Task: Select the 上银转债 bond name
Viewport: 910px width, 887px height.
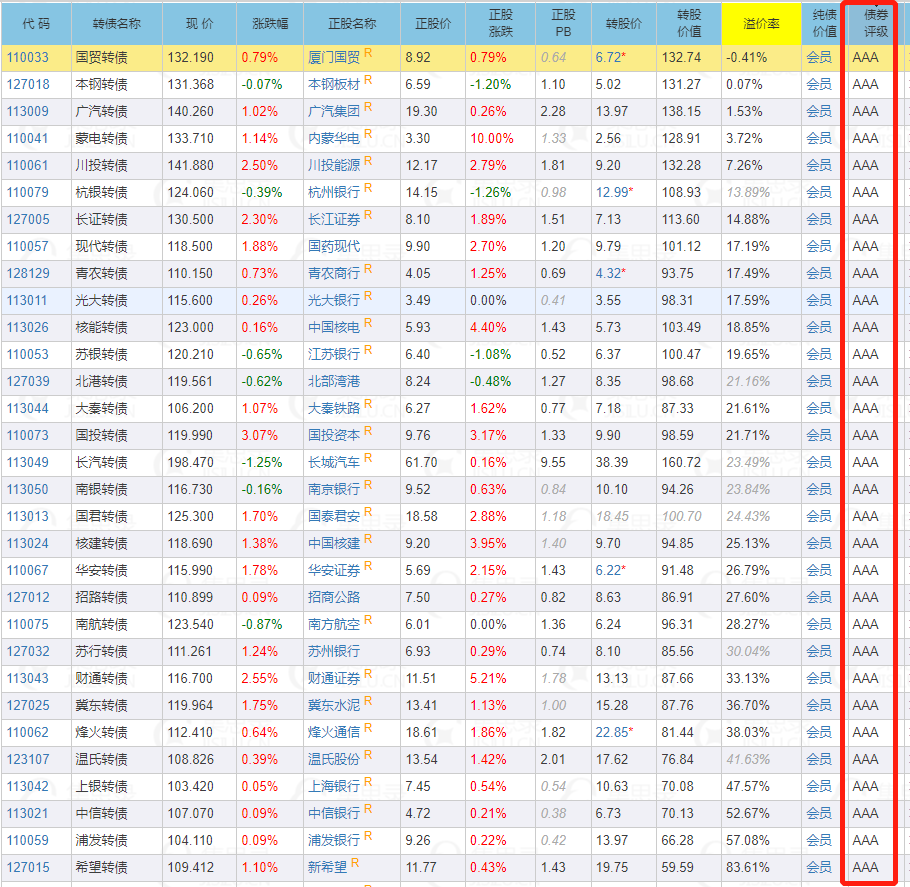Action: (102, 787)
